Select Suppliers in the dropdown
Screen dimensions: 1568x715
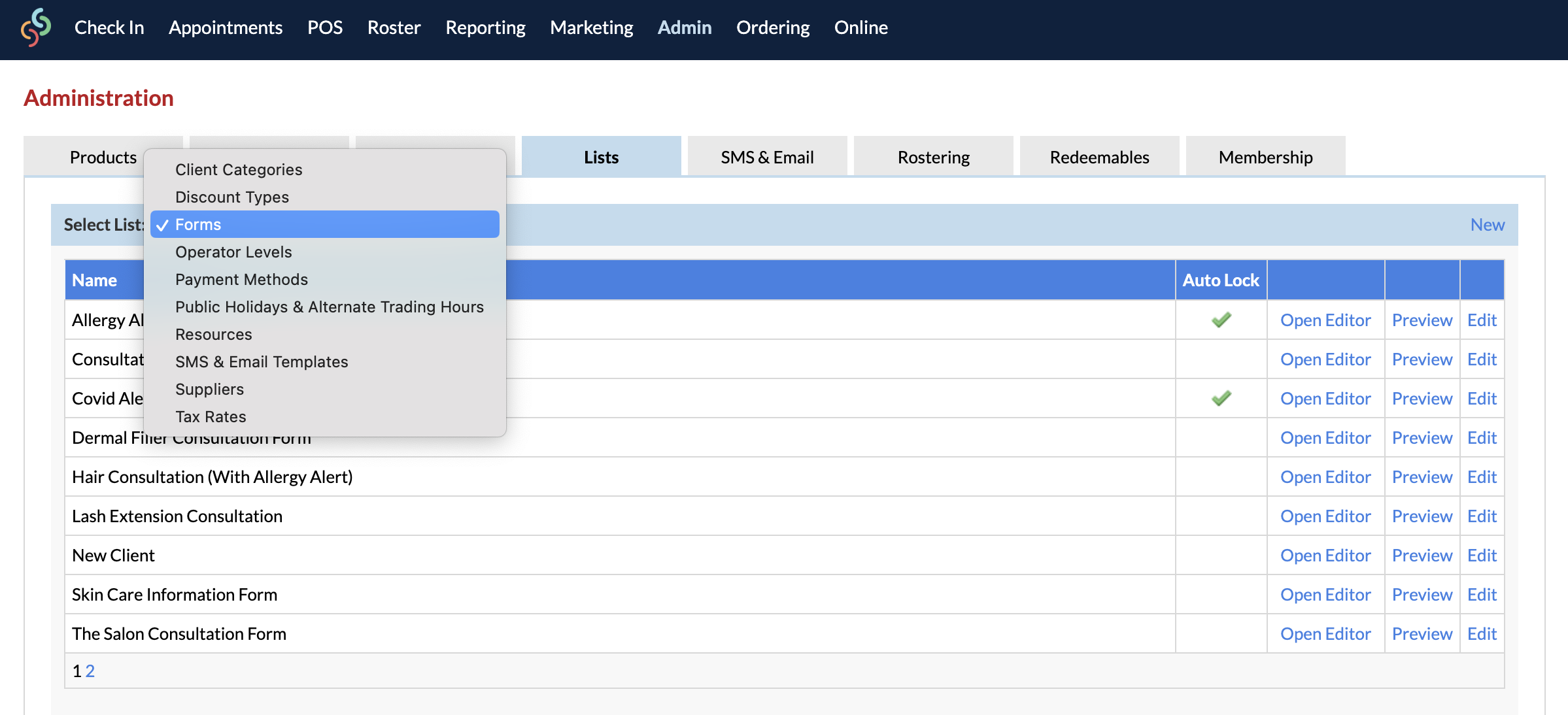325,389
